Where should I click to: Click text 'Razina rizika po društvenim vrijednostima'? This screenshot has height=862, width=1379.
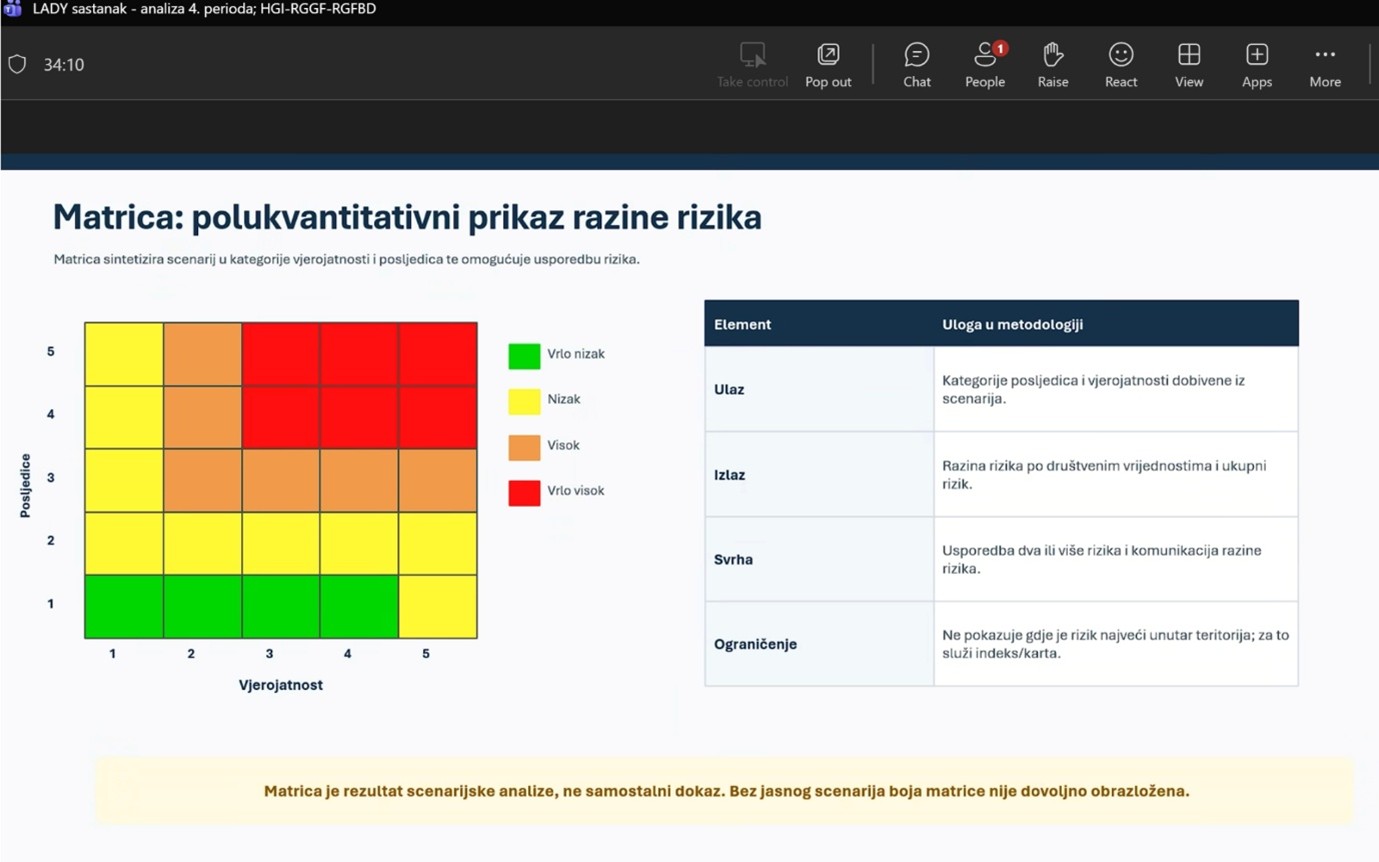[x=1073, y=466]
